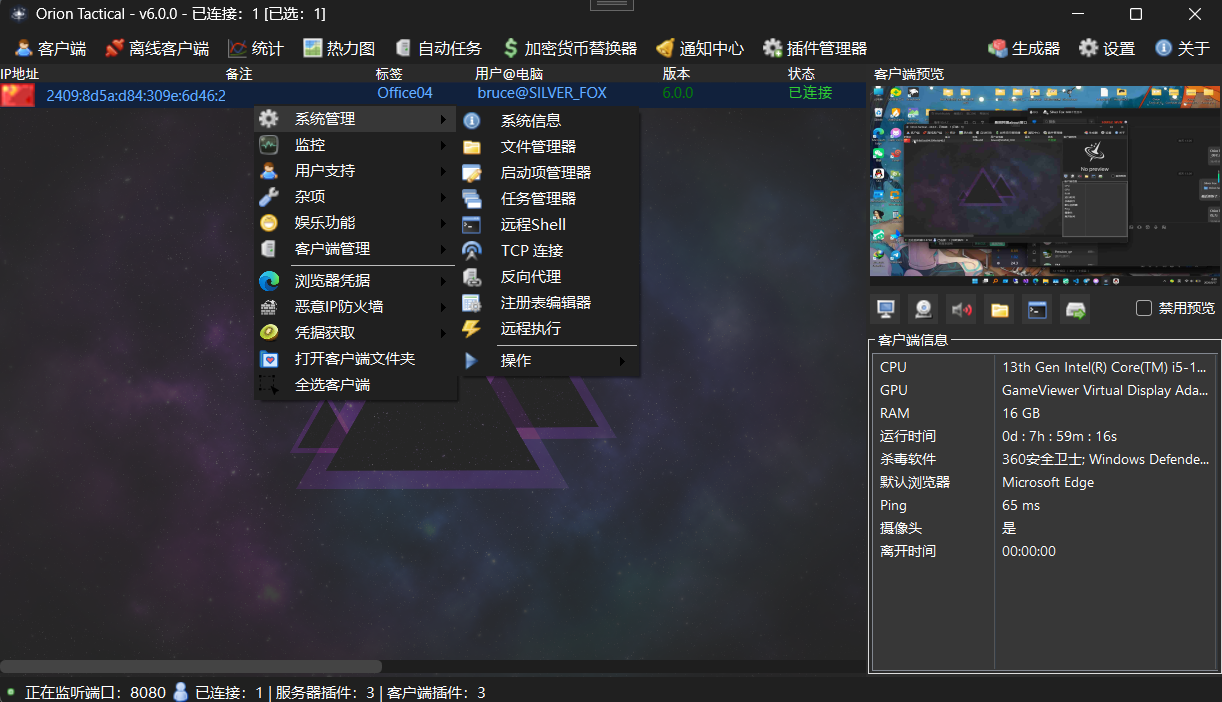
Task: Select 注册表编辑器 in the submenu
Action: [x=547, y=302]
